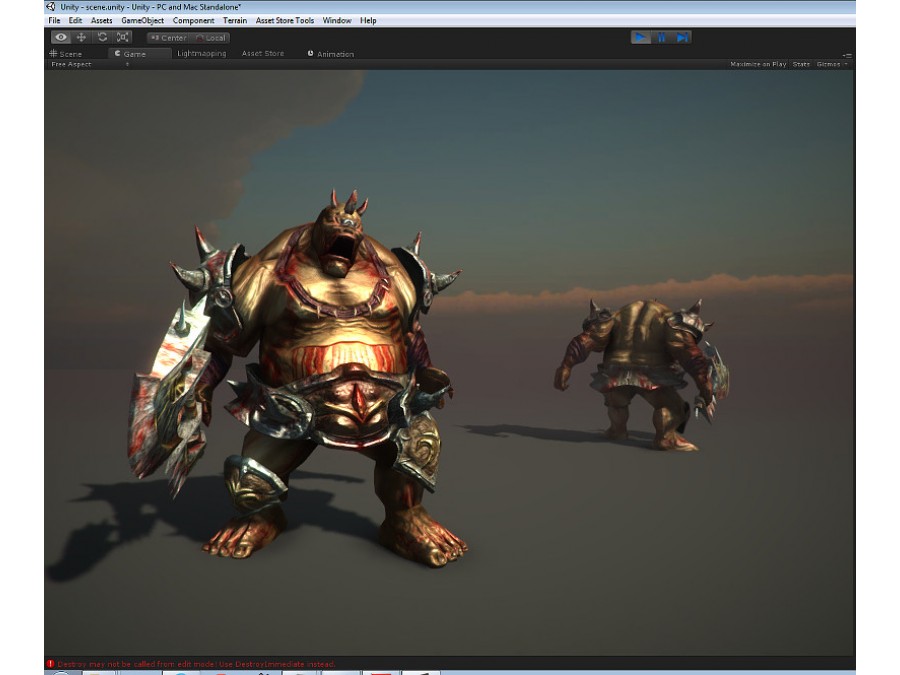Select the Move transform tool

click(82, 37)
